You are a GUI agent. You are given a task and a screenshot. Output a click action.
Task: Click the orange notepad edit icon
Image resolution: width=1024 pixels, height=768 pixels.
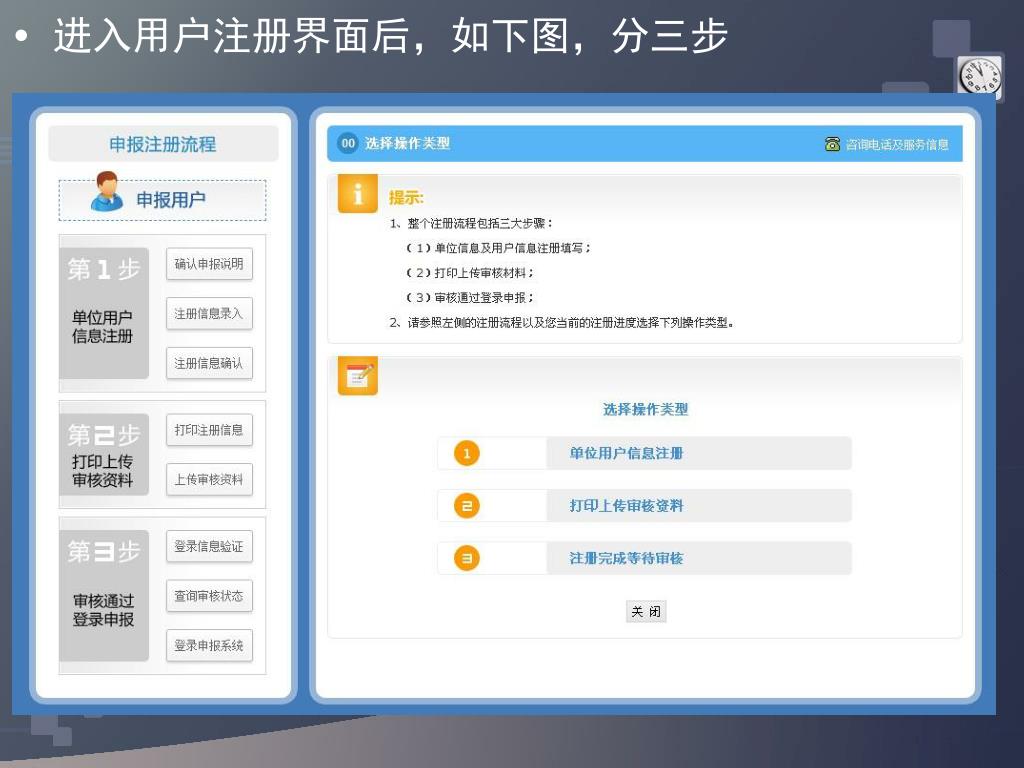pos(357,376)
